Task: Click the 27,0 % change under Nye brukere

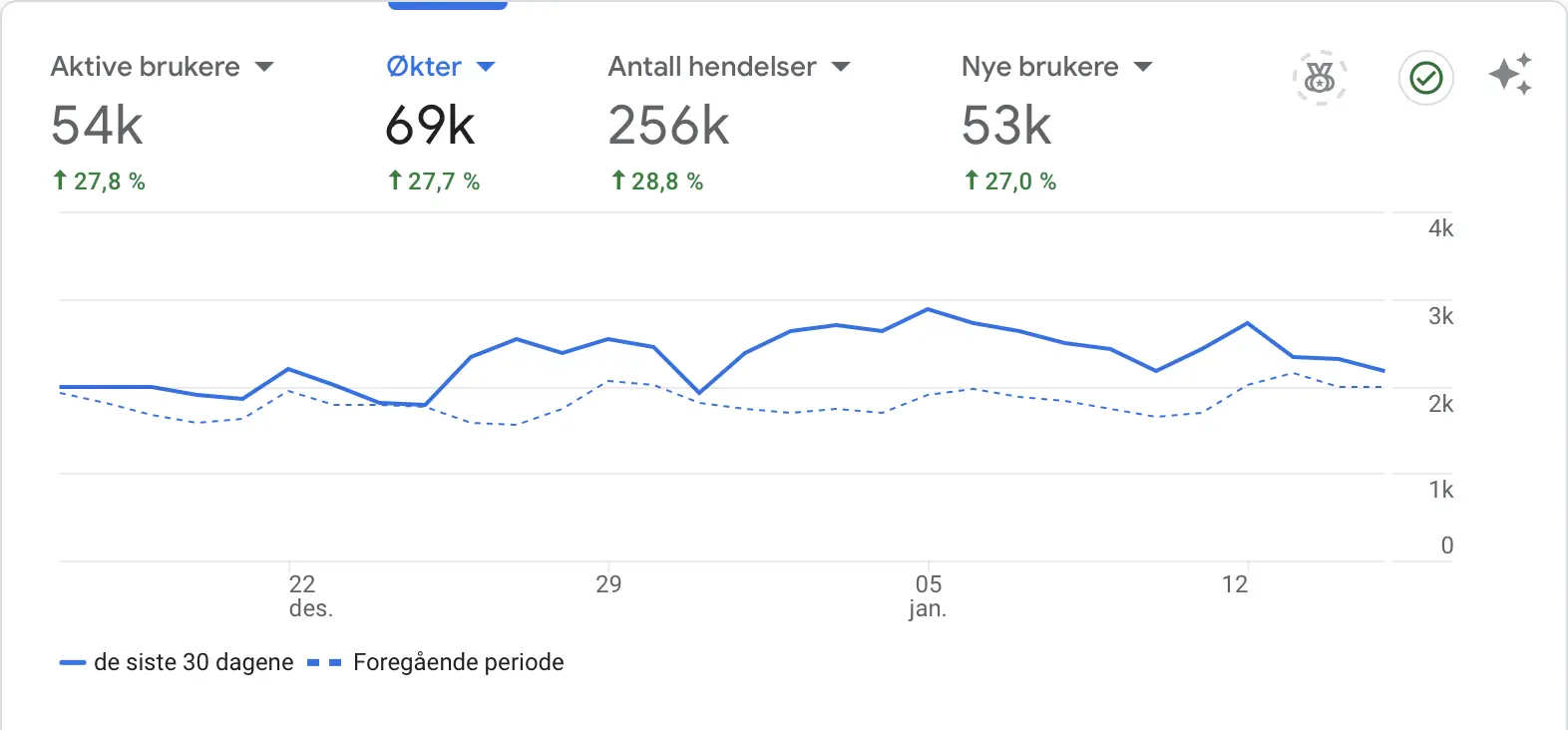Action: click(1009, 181)
